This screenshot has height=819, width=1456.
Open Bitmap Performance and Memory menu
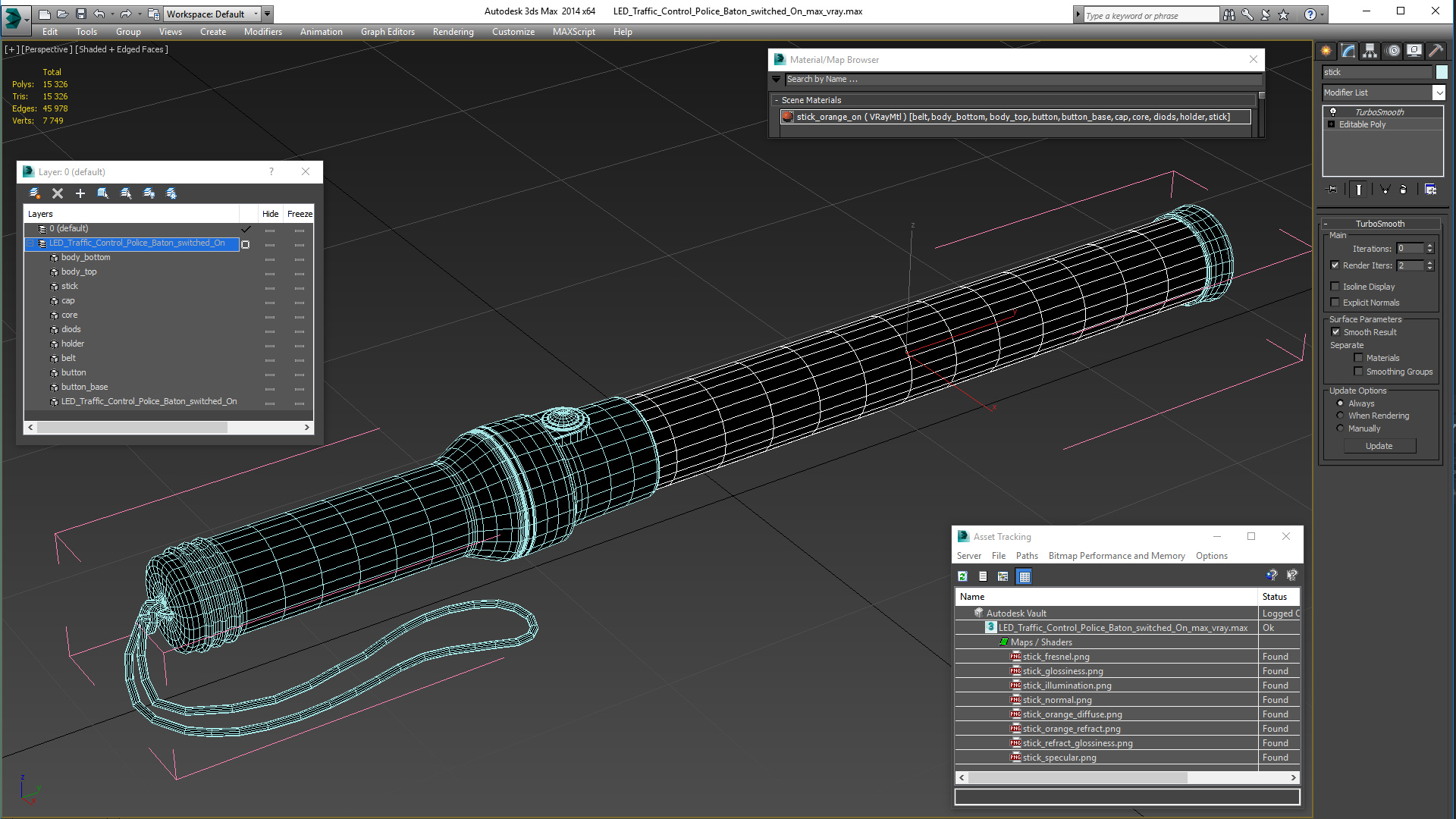tap(1116, 556)
